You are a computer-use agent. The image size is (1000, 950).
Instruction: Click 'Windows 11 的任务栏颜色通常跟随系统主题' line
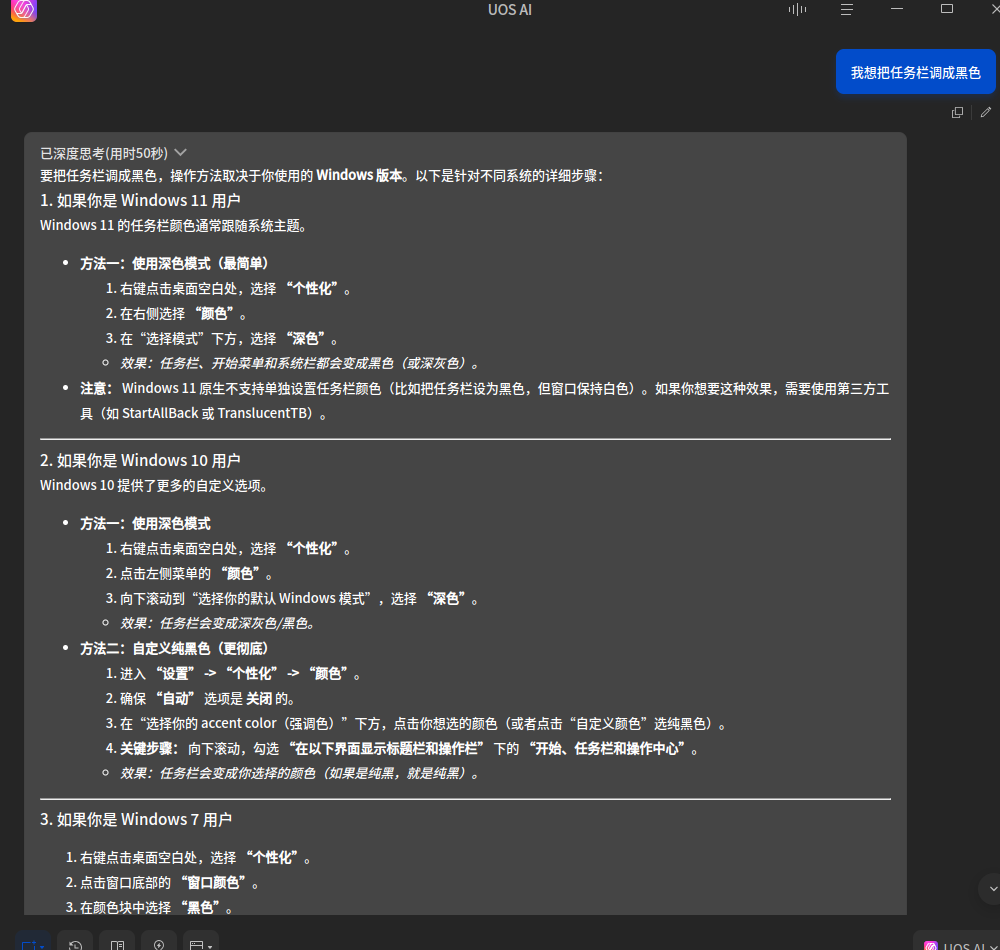pyautogui.click(x=173, y=226)
